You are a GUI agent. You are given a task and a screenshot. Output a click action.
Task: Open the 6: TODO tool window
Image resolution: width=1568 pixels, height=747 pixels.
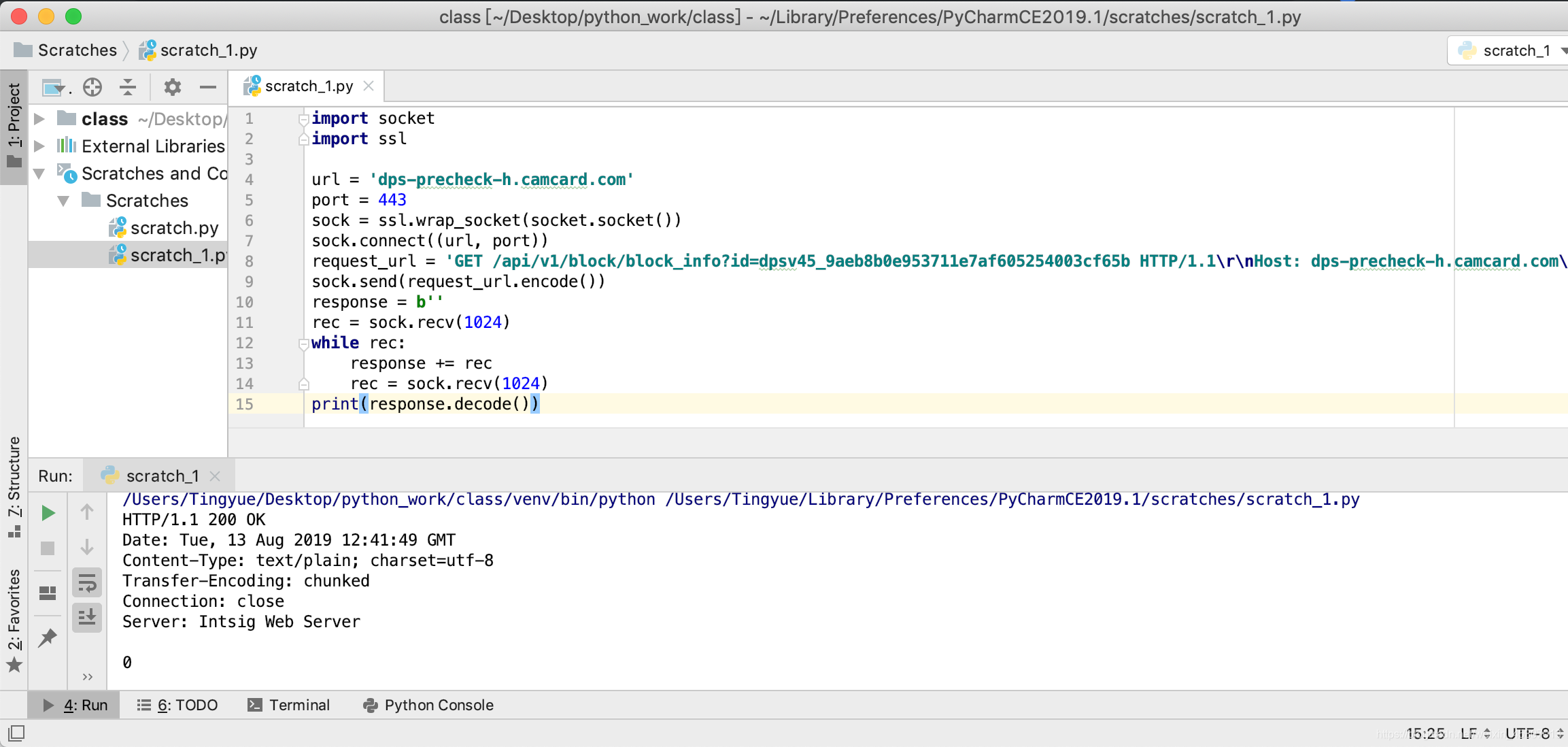(x=178, y=705)
